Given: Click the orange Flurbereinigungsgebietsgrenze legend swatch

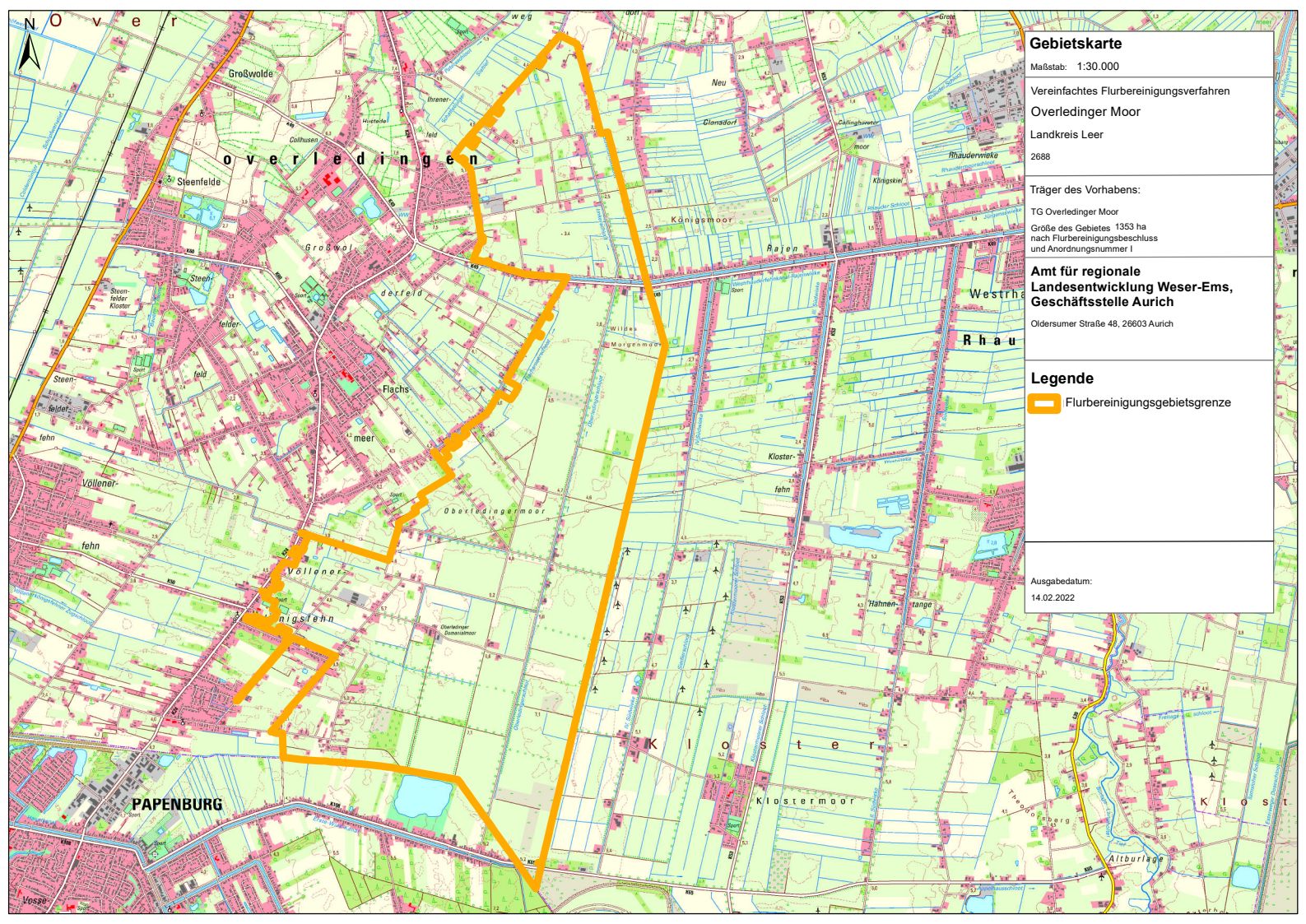Looking at the screenshot, I should 1045,403.
